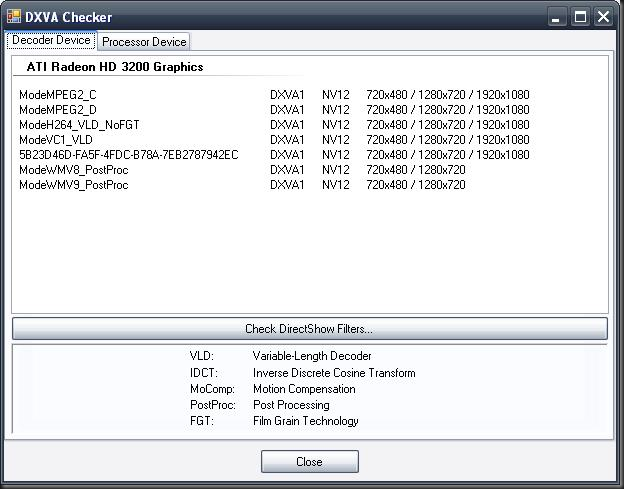Screen dimensions: 624x489
Task: Close window using title bar X
Action: pyautogui.click(x=604, y=17)
